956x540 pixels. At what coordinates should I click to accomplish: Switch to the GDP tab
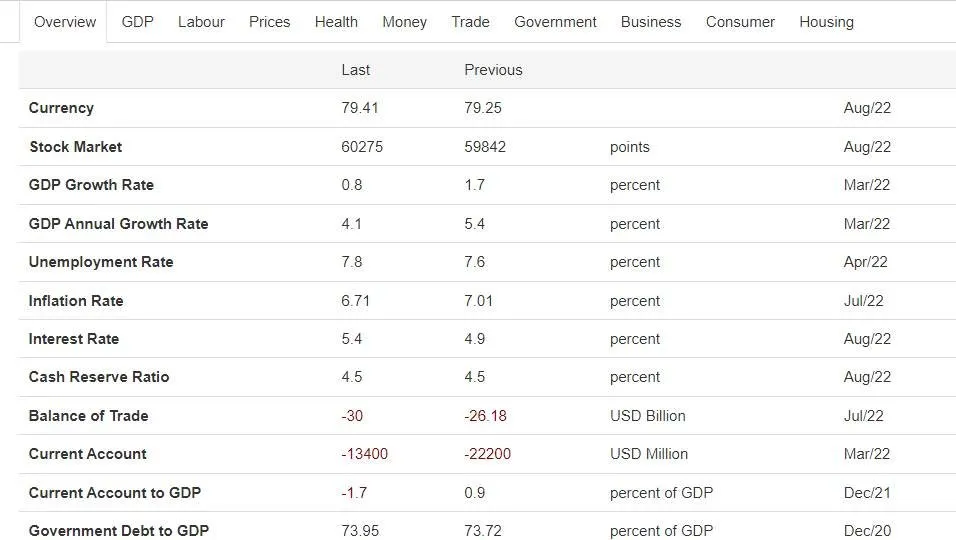click(137, 22)
